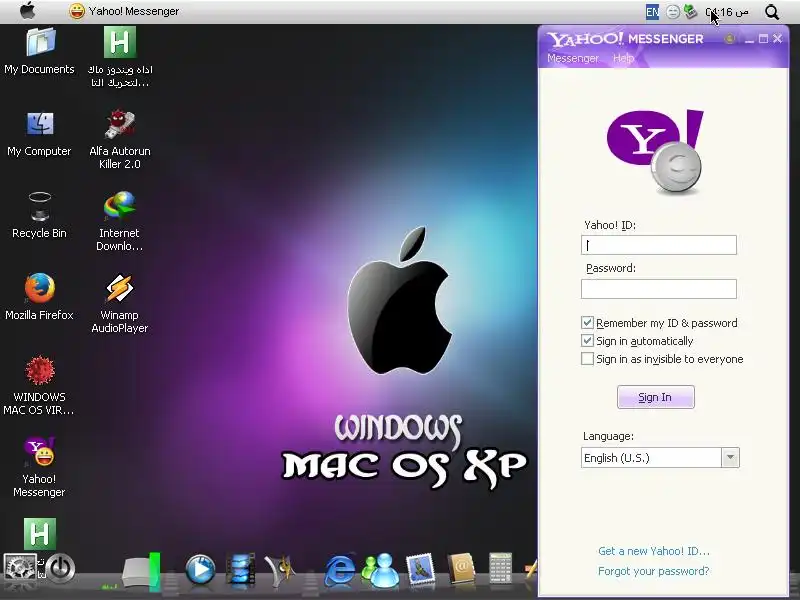Click the Yahoo! Messenger logo image
This screenshot has width=800, height=600.
(656, 152)
